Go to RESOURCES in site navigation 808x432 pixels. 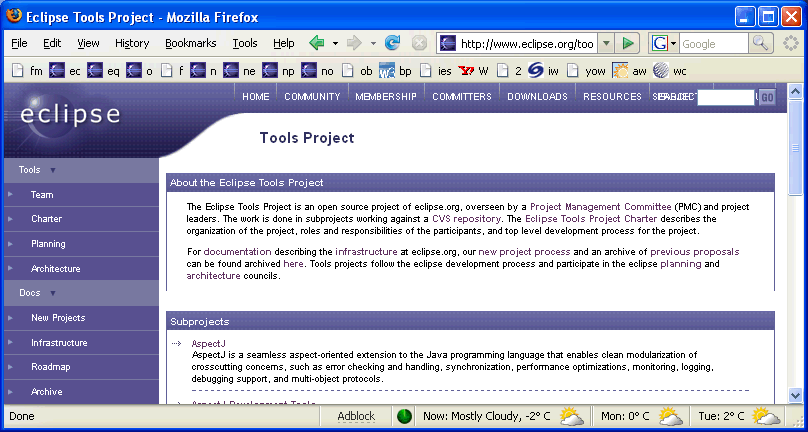(x=612, y=96)
